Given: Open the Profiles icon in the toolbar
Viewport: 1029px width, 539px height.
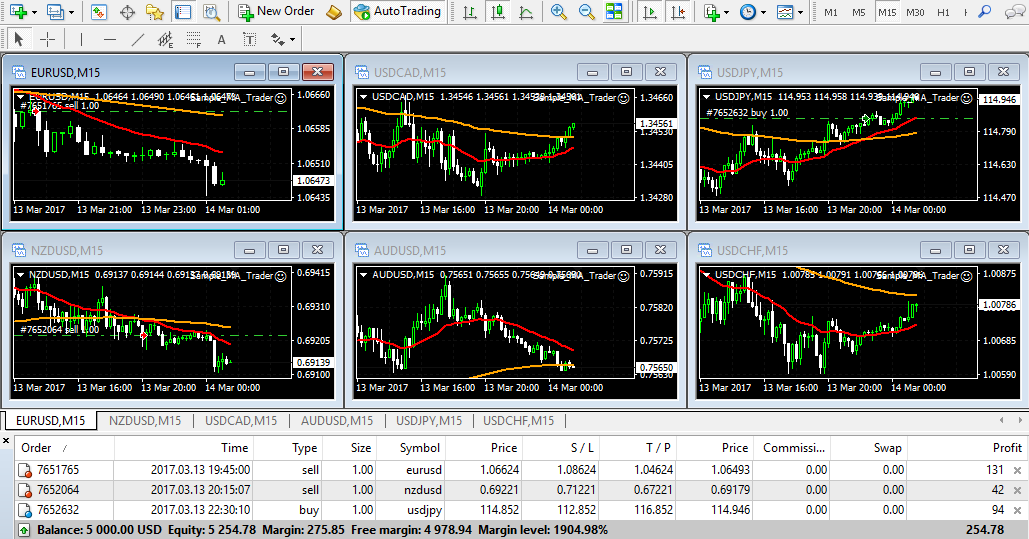Looking at the screenshot, I should [56, 11].
